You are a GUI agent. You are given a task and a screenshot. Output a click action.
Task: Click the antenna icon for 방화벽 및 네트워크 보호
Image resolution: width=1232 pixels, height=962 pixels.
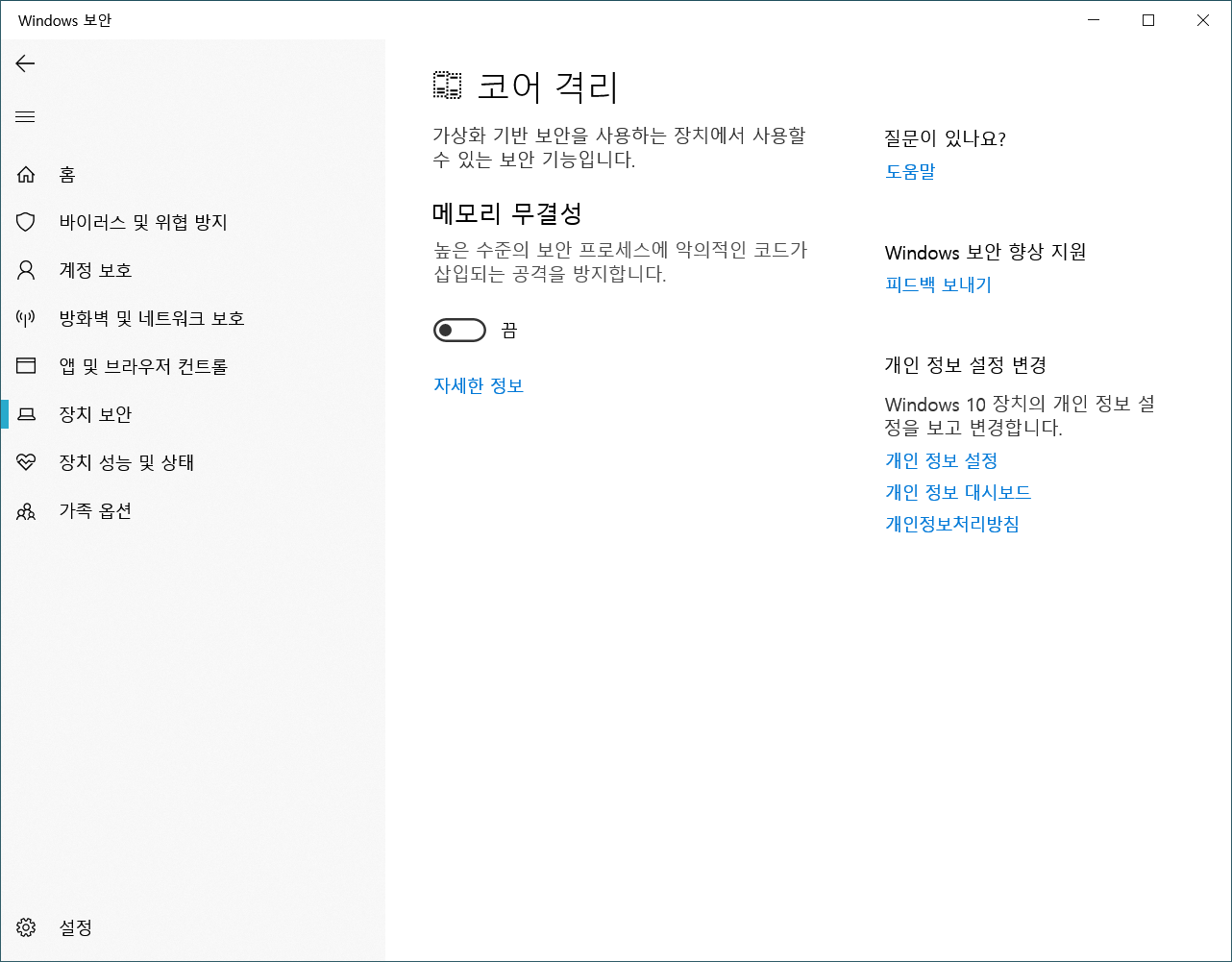click(26, 318)
